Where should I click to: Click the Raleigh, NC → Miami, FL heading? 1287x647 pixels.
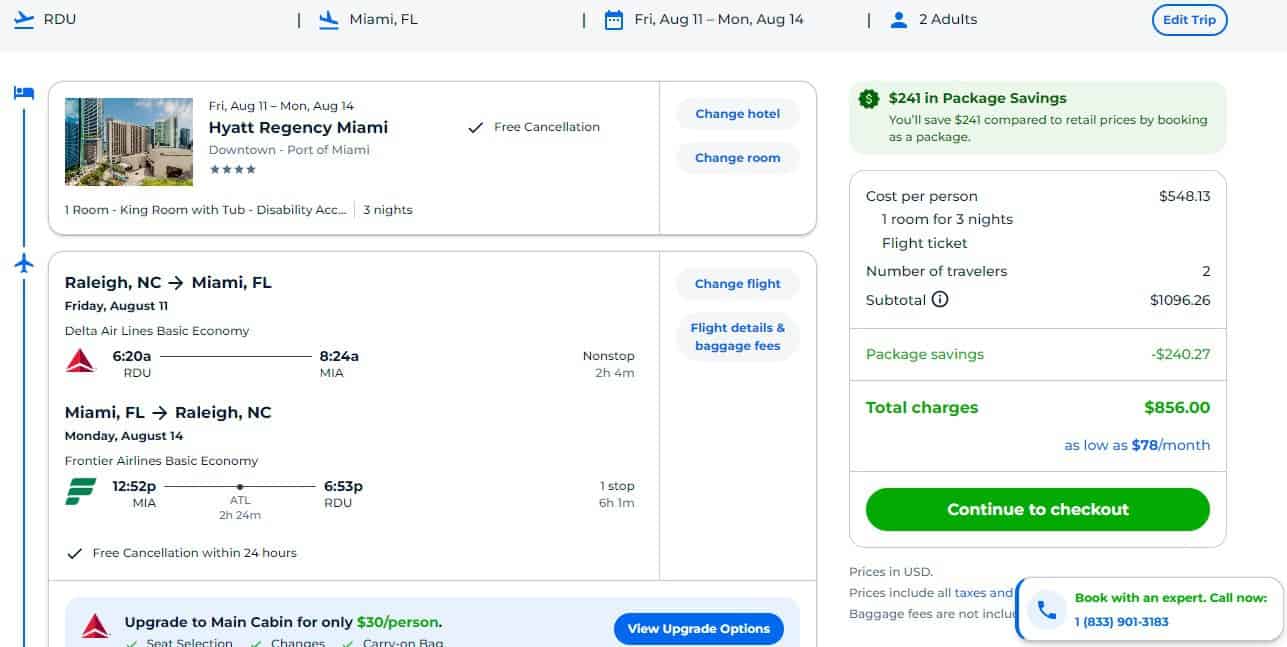click(x=168, y=283)
